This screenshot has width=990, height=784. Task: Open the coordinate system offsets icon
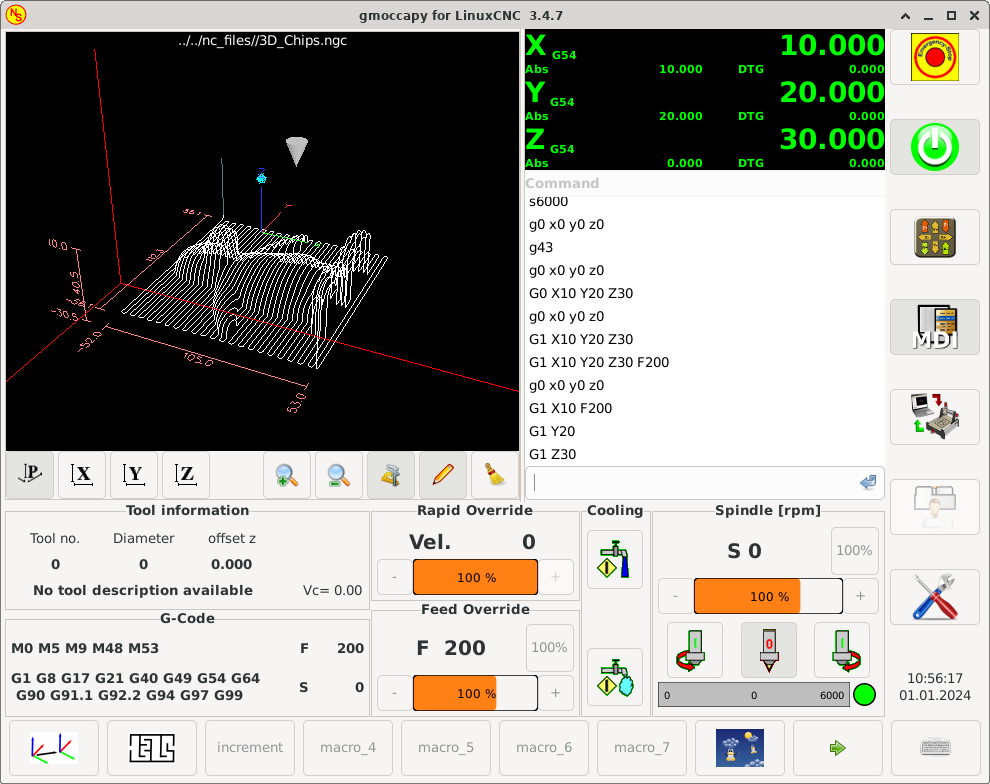pos(54,748)
